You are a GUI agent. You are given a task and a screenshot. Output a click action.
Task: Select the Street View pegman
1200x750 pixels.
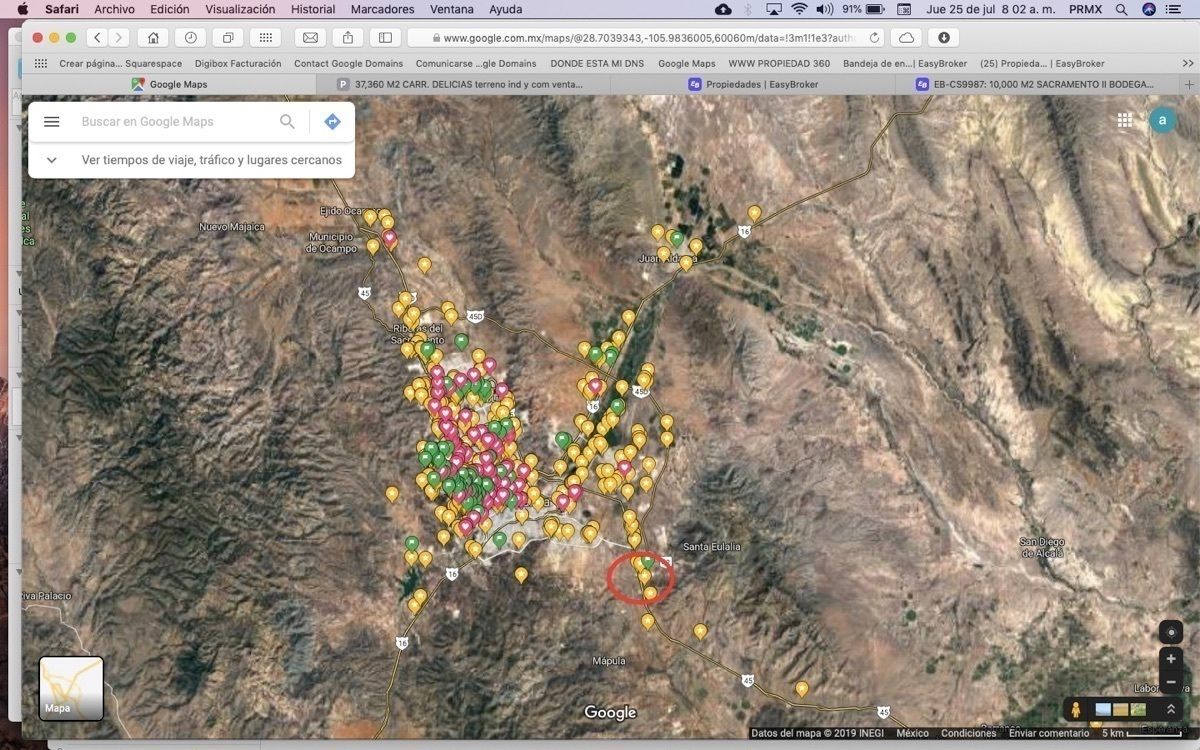click(1076, 709)
